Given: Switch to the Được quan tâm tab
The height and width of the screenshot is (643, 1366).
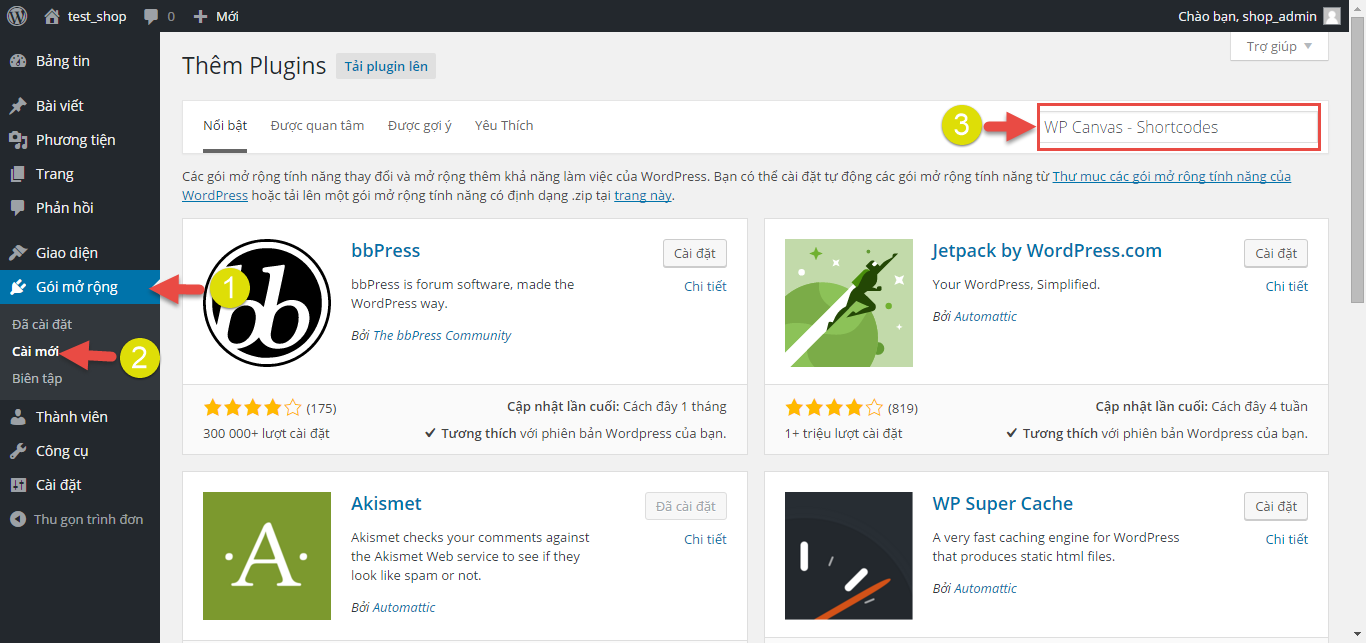Looking at the screenshot, I should tap(317, 126).
